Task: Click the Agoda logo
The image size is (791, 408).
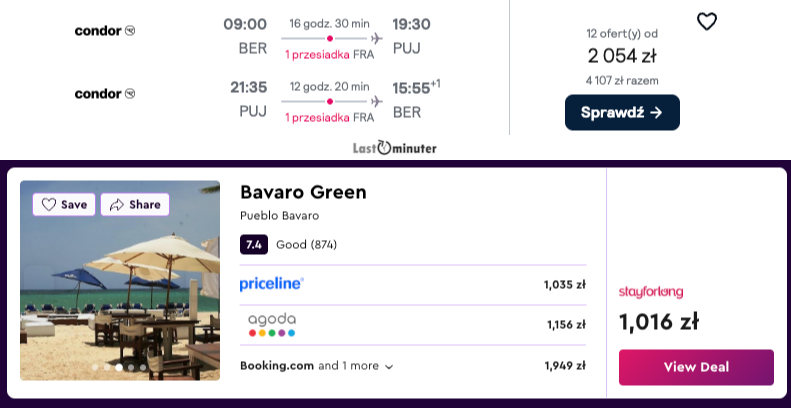Action: coord(272,325)
